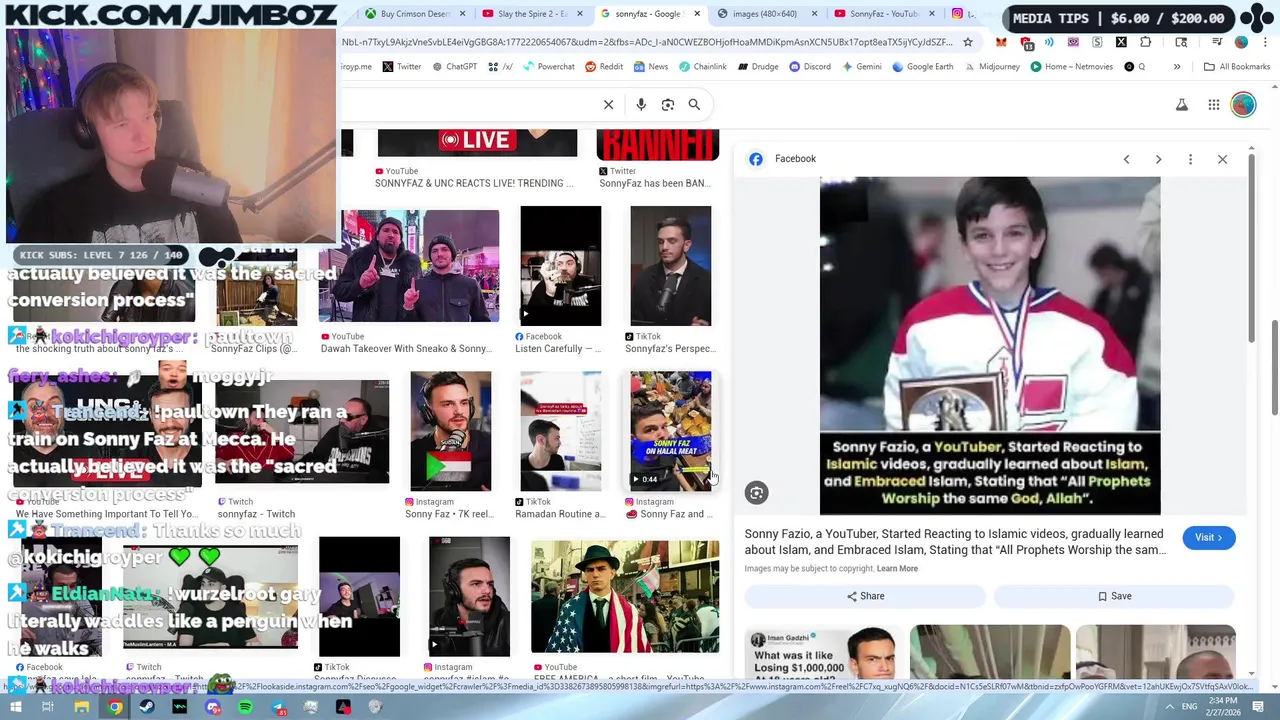
Task: Open the Gemini bookmark
Action: [862, 67]
